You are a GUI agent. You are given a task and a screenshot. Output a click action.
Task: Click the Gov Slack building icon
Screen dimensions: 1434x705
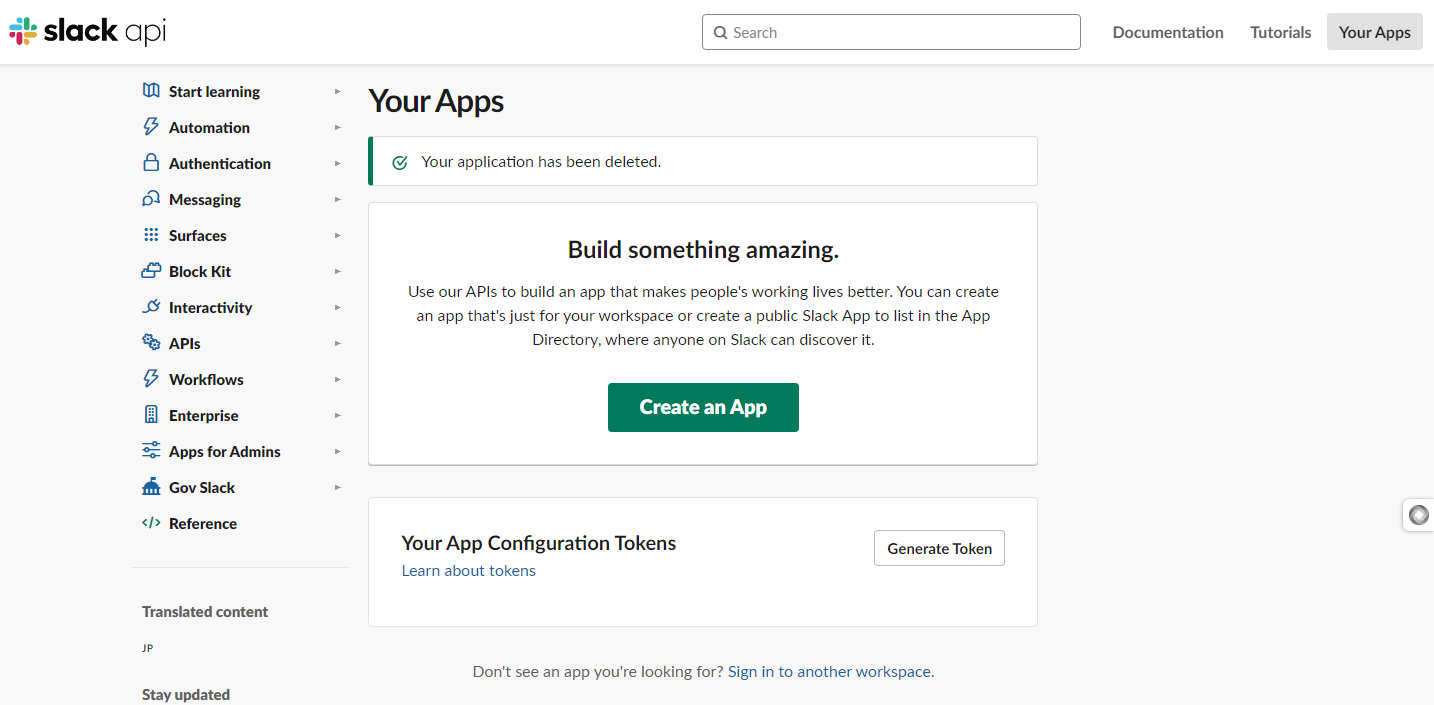pyautogui.click(x=151, y=487)
